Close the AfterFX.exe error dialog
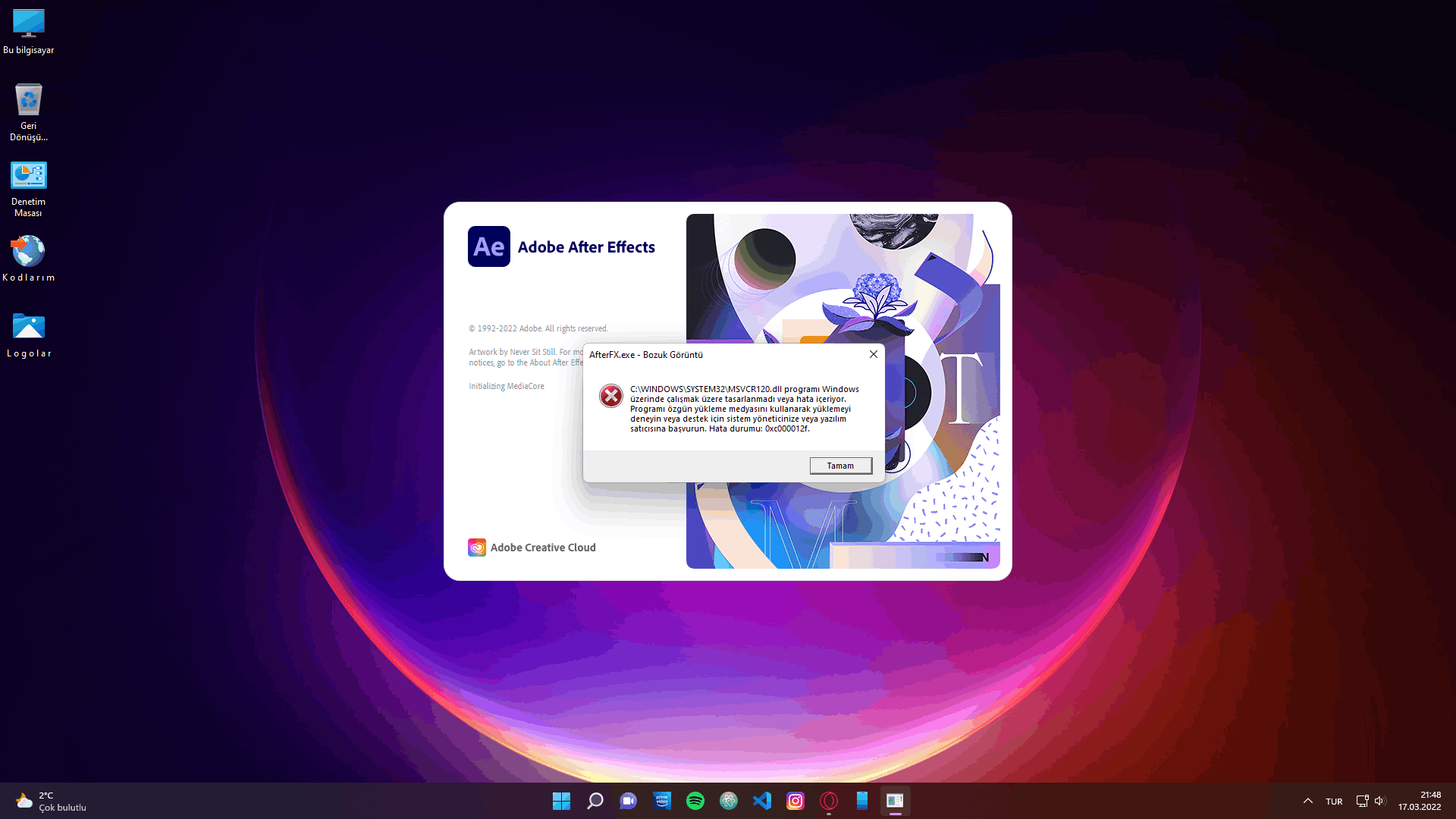The width and height of the screenshot is (1456, 819). pyautogui.click(x=874, y=354)
